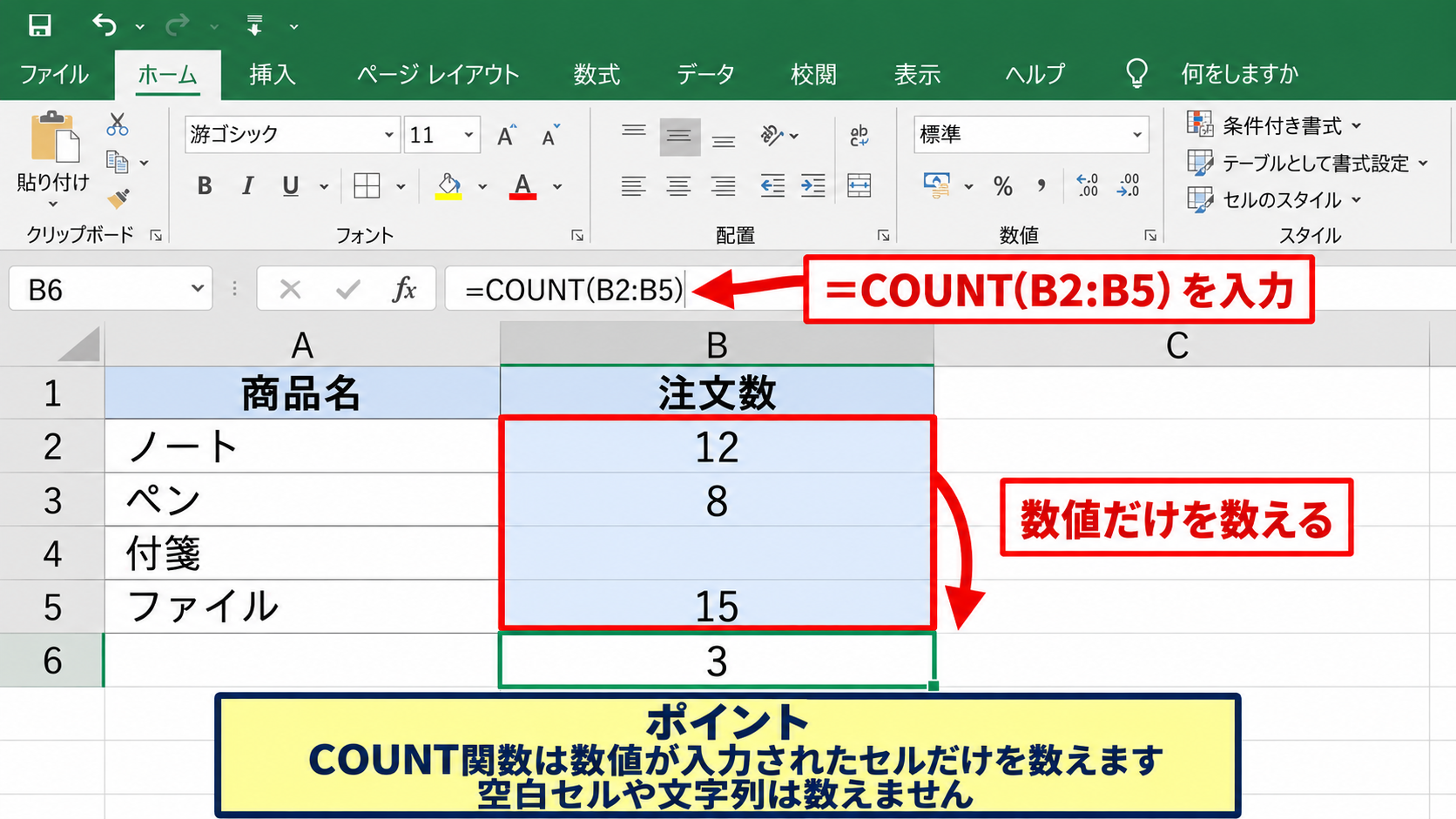The height and width of the screenshot is (819, 1456).
Task: Cancel formula entry with X button
Action: [x=290, y=289]
